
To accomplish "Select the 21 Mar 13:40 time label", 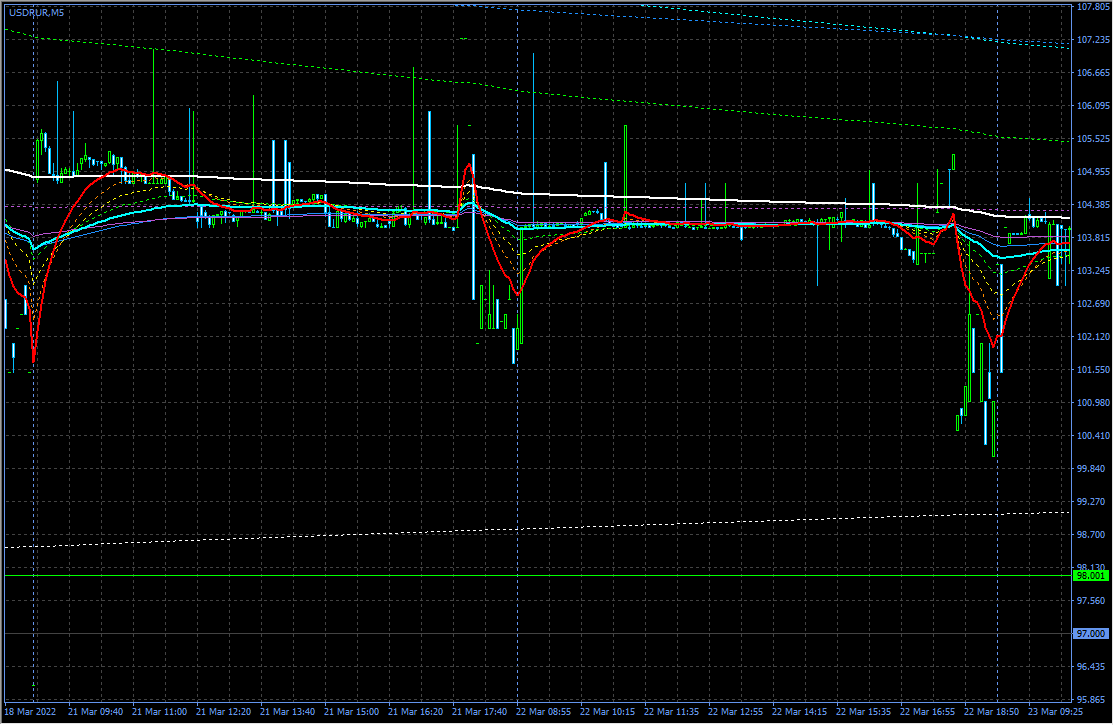I will [288, 712].
